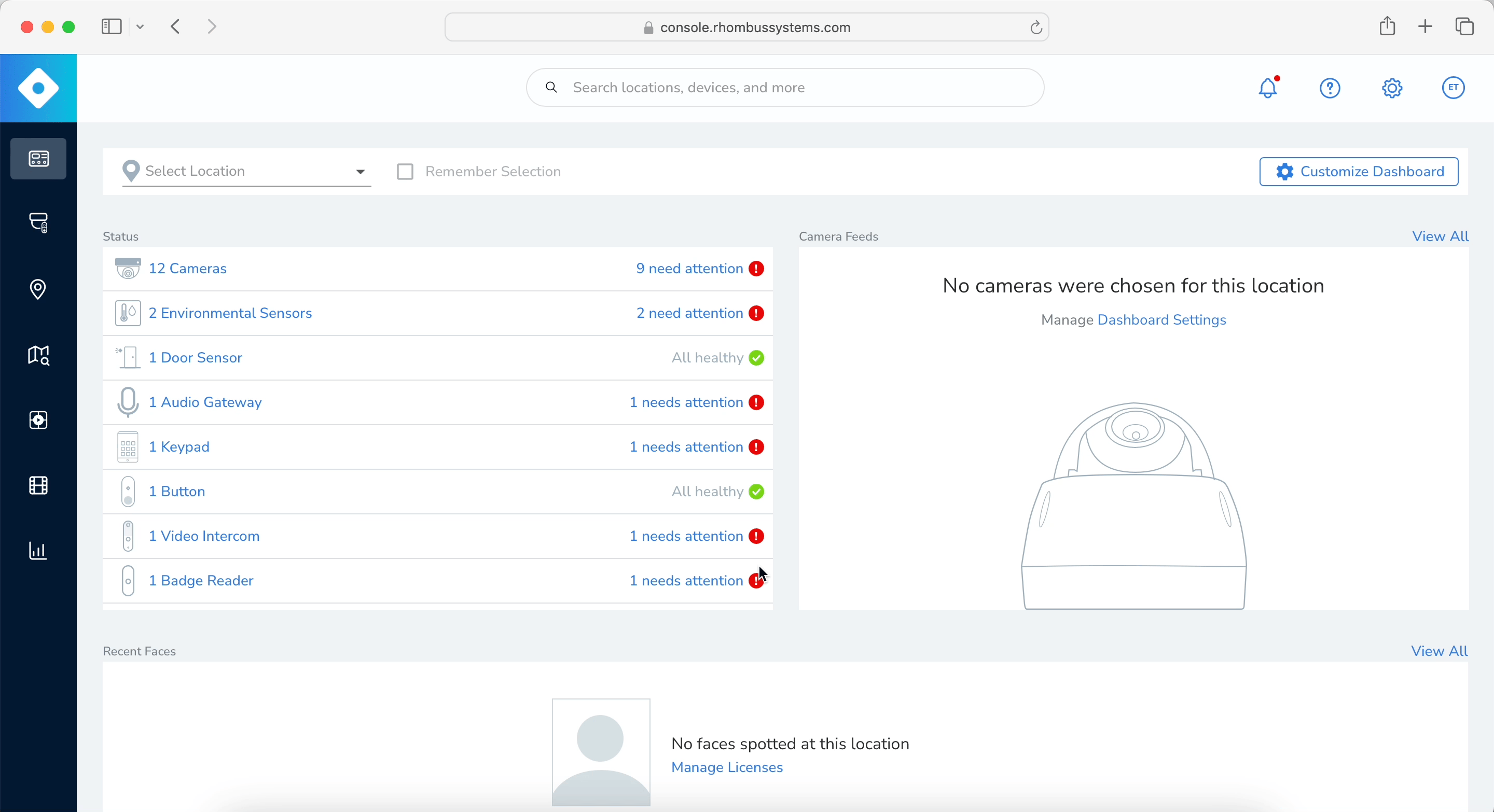Open the 1 Button link

(177, 492)
